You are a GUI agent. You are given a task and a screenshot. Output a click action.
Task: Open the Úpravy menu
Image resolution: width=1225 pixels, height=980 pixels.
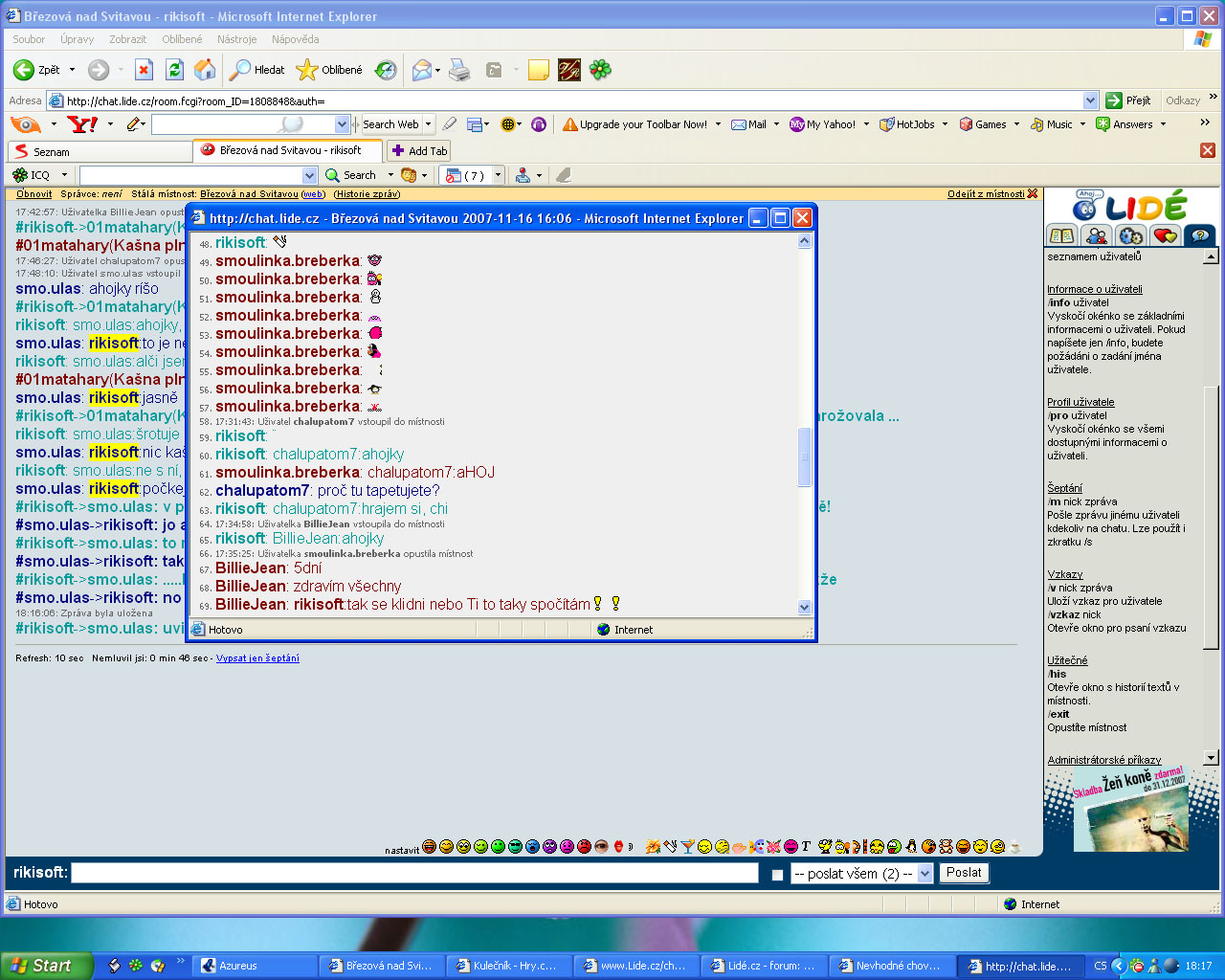pyautogui.click(x=77, y=39)
